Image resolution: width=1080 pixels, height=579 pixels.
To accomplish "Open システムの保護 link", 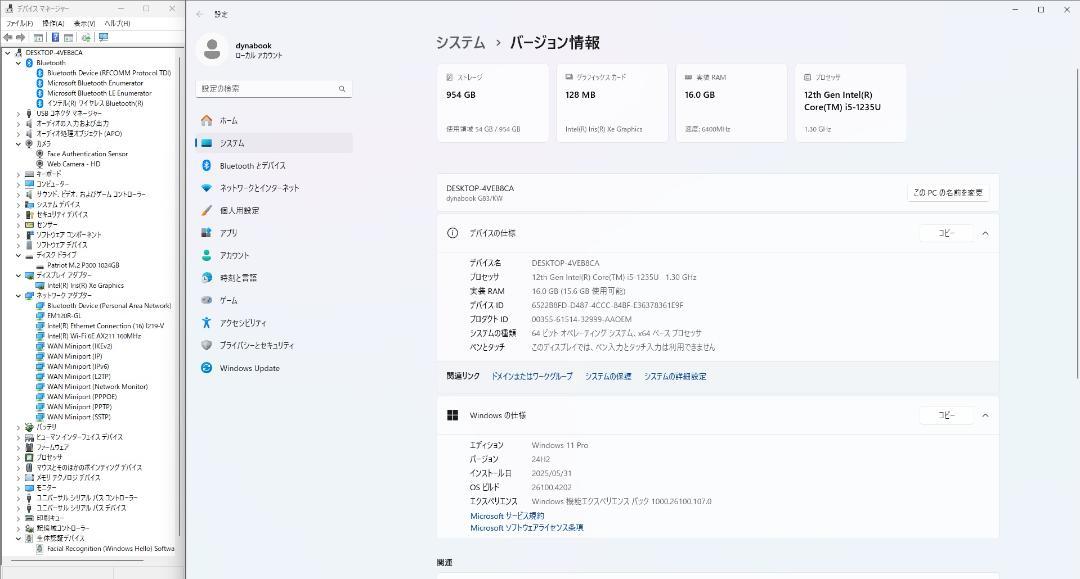I will (608, 377).
